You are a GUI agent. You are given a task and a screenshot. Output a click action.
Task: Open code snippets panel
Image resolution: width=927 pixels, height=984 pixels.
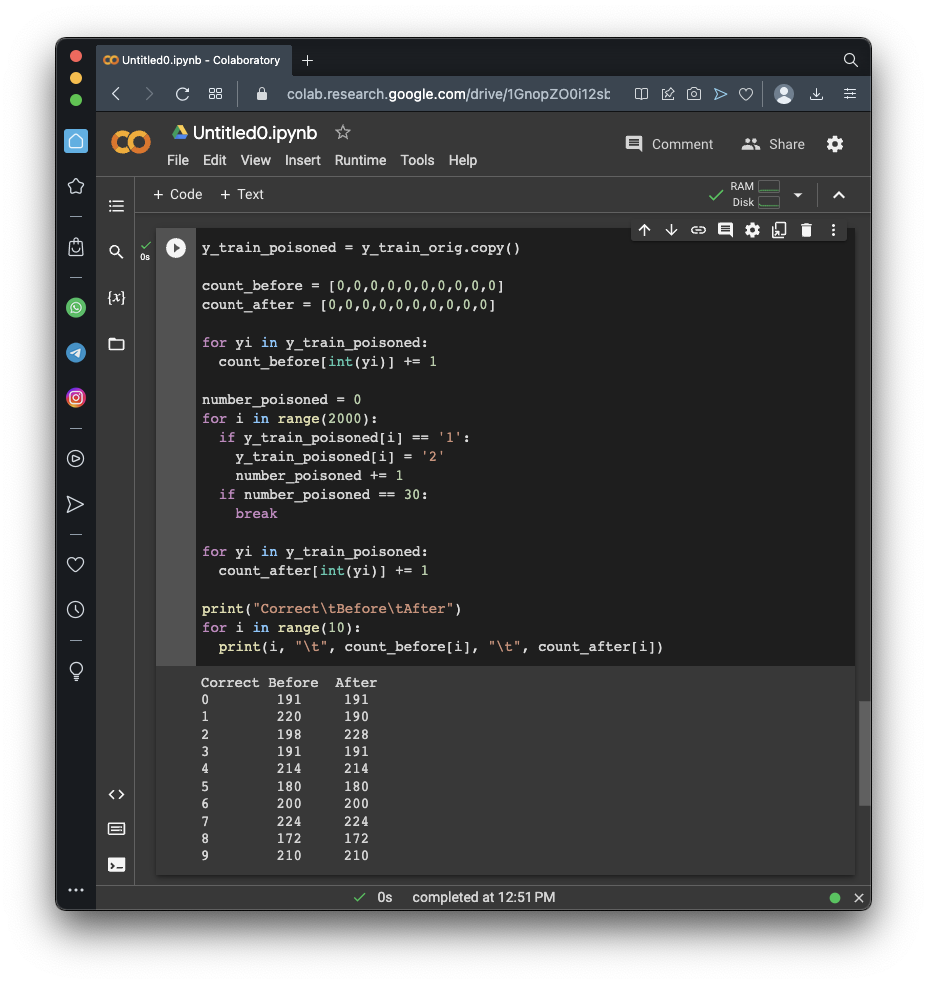(116, 795)
